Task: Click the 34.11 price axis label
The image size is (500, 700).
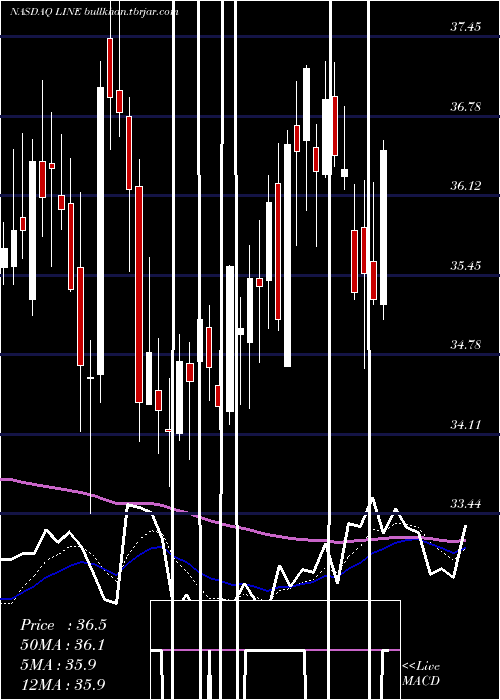Action: pyautogui.click(x=466, y=425)
